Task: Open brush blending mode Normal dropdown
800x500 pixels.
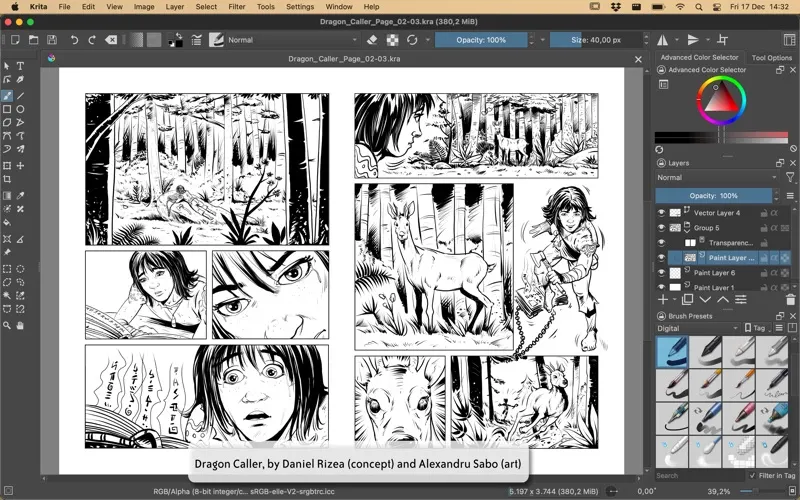Action: [292, 40]
